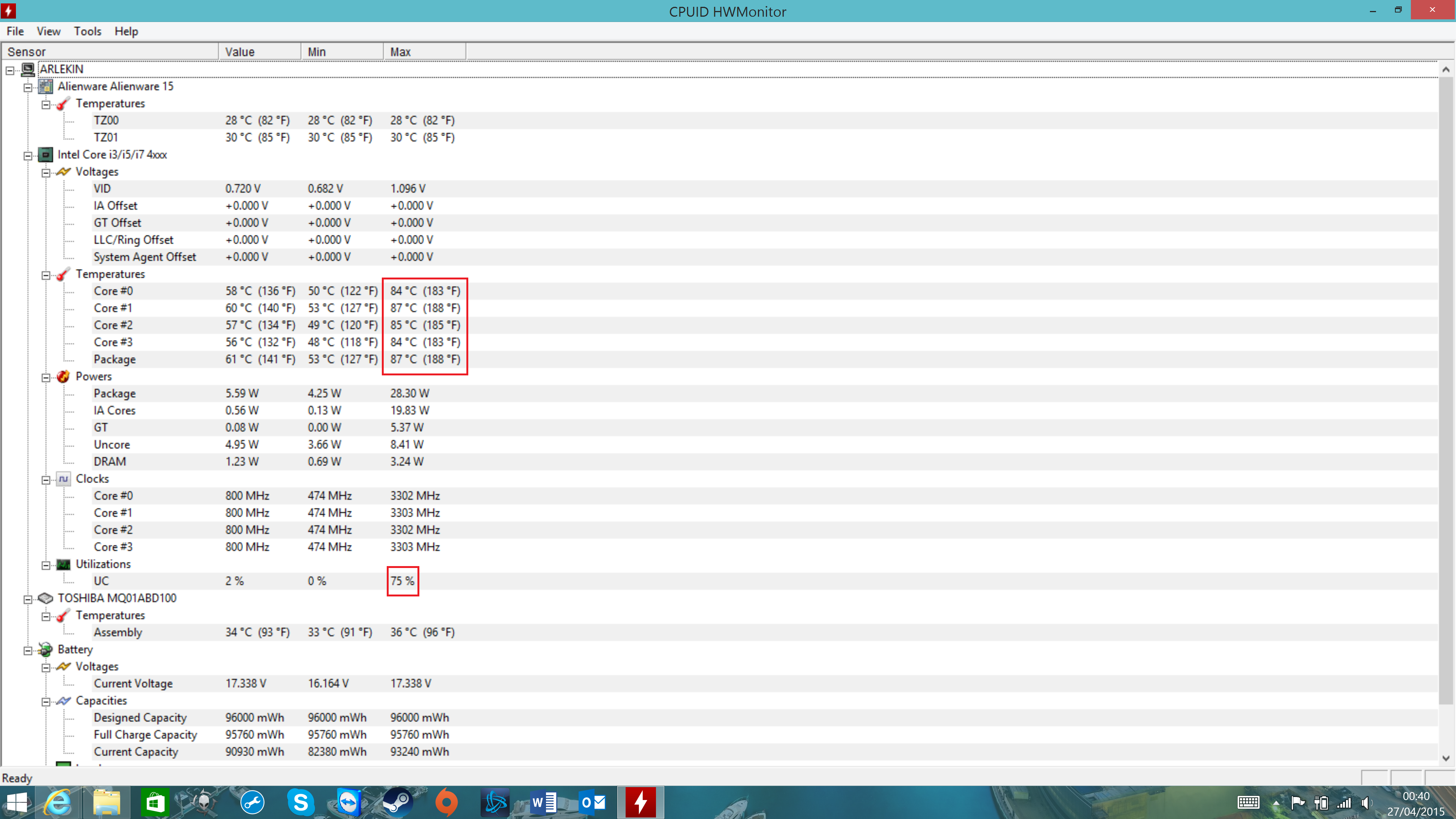Open TeamViewer from the taskbar
The height and width of the screenshot is (819, 1456).
tap(349, 802)
